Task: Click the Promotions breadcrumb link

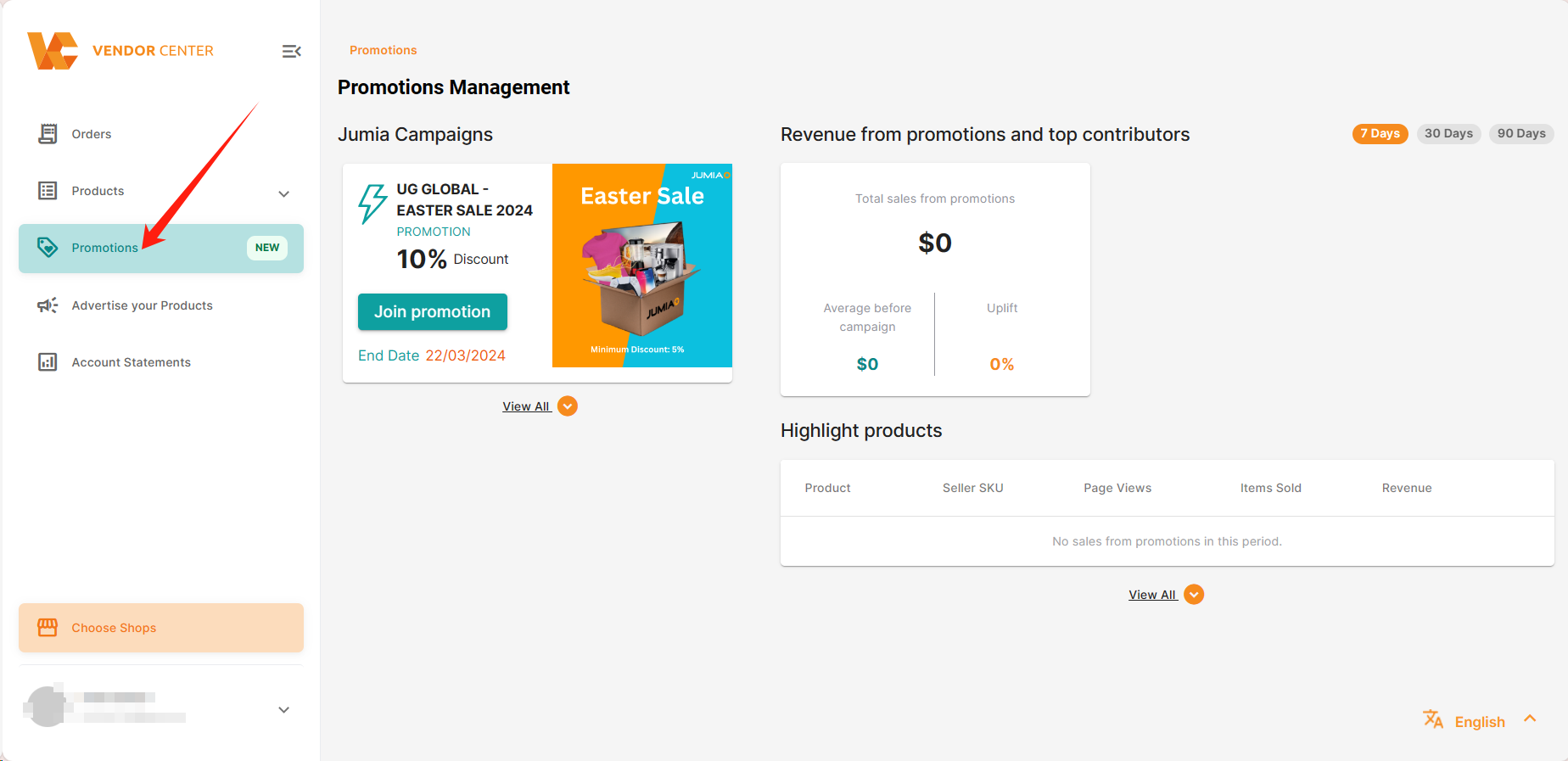Action: (x=384, y=50)
